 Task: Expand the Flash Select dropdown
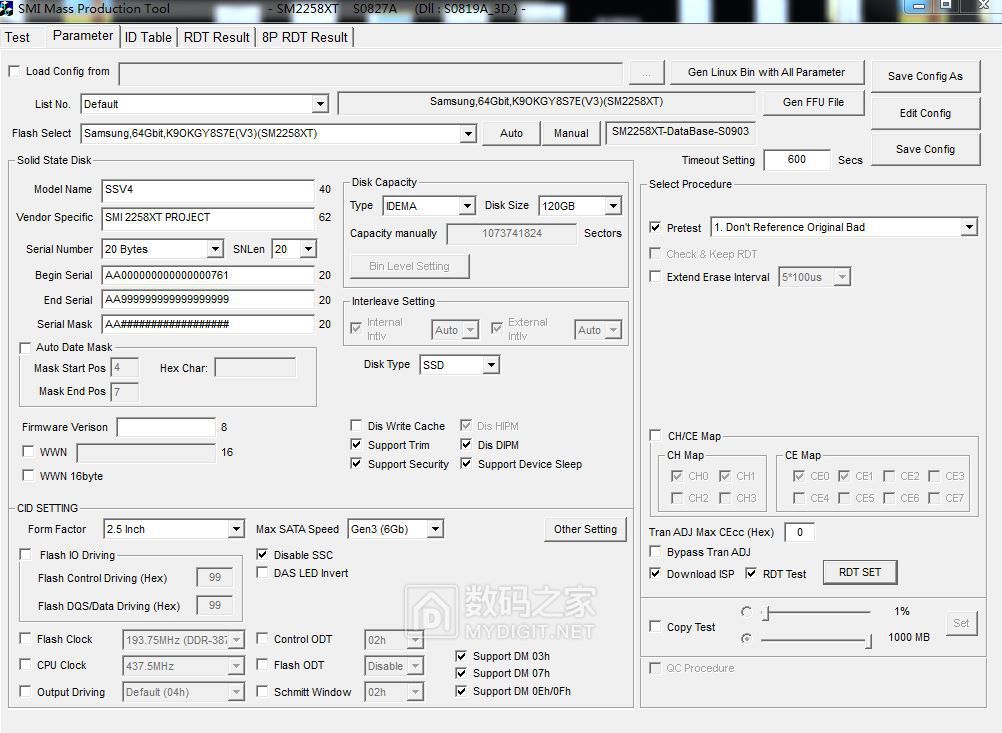coord(467,134)
